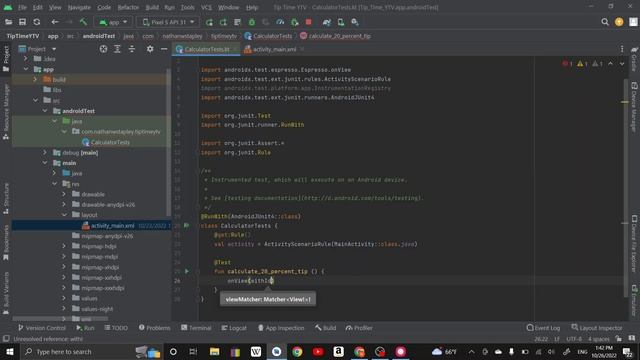Open Project panel settings gear
This screenshot has height=360, width=640.
pos(150,49)
